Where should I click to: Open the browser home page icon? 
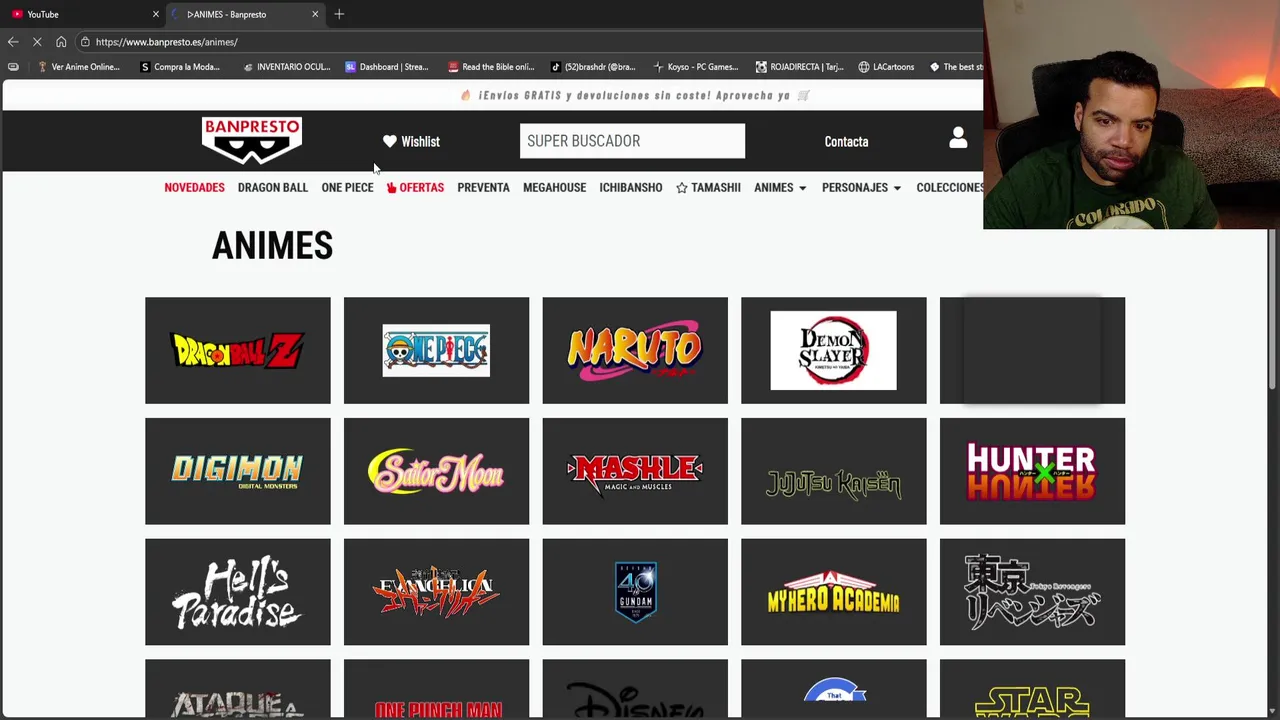point(61,42)
